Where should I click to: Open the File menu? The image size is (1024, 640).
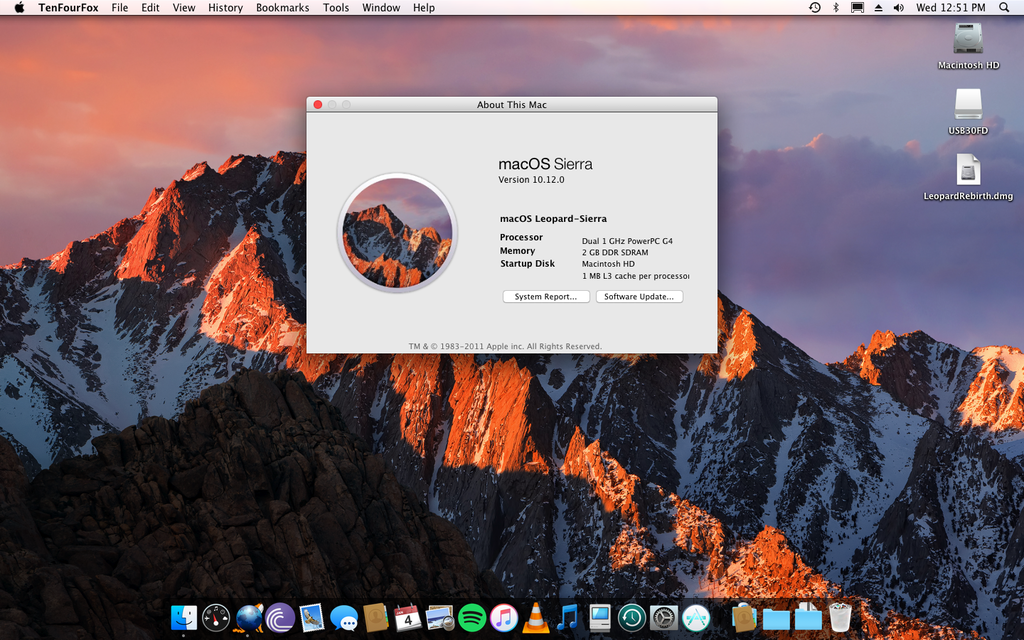point(120,8)
